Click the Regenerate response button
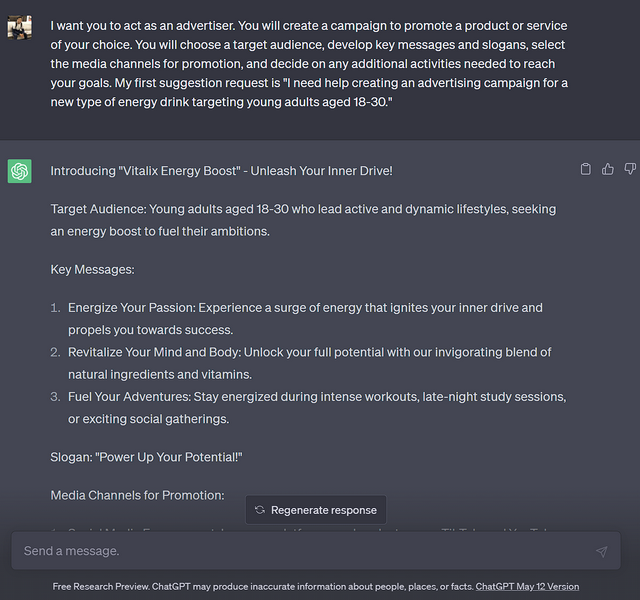 [316, 510]
